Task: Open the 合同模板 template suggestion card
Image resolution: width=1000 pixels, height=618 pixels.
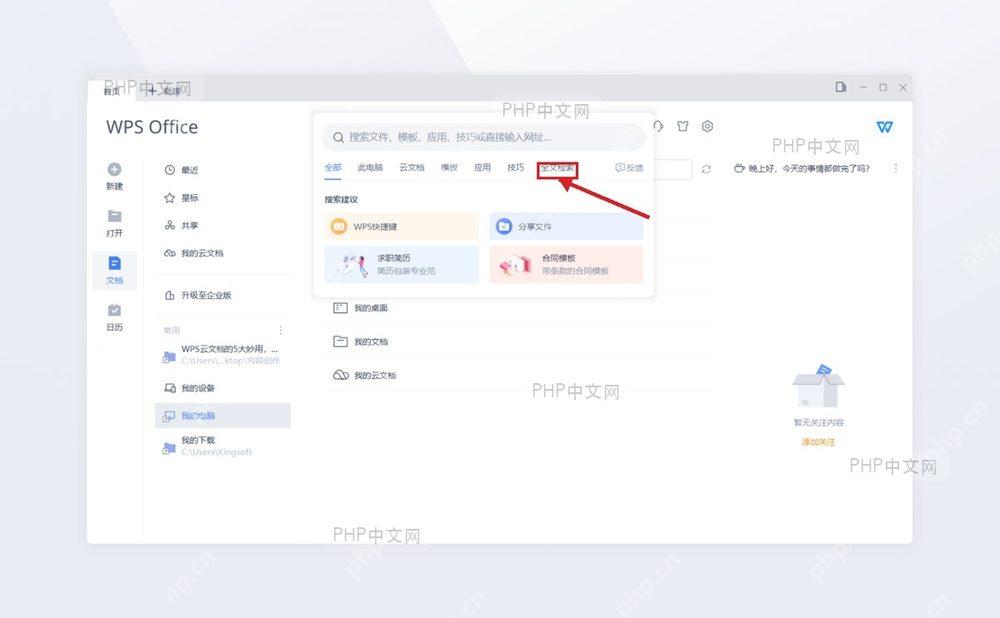Action: [566, 264]
